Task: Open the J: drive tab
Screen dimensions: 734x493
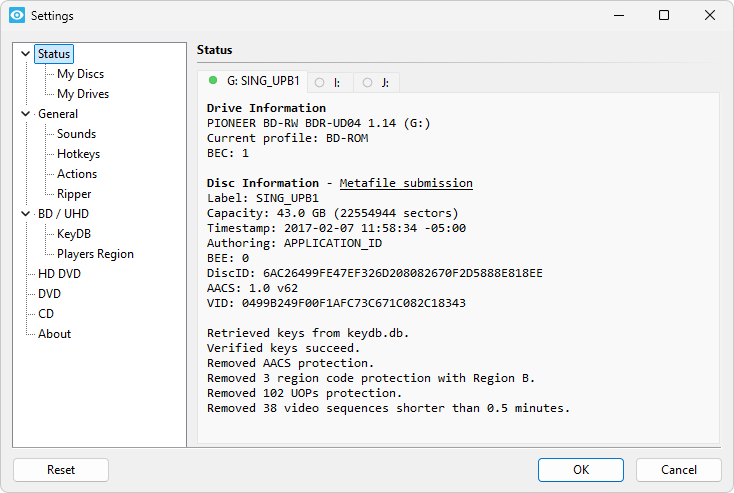Action: pyautogui.click(x=377, y=82)
